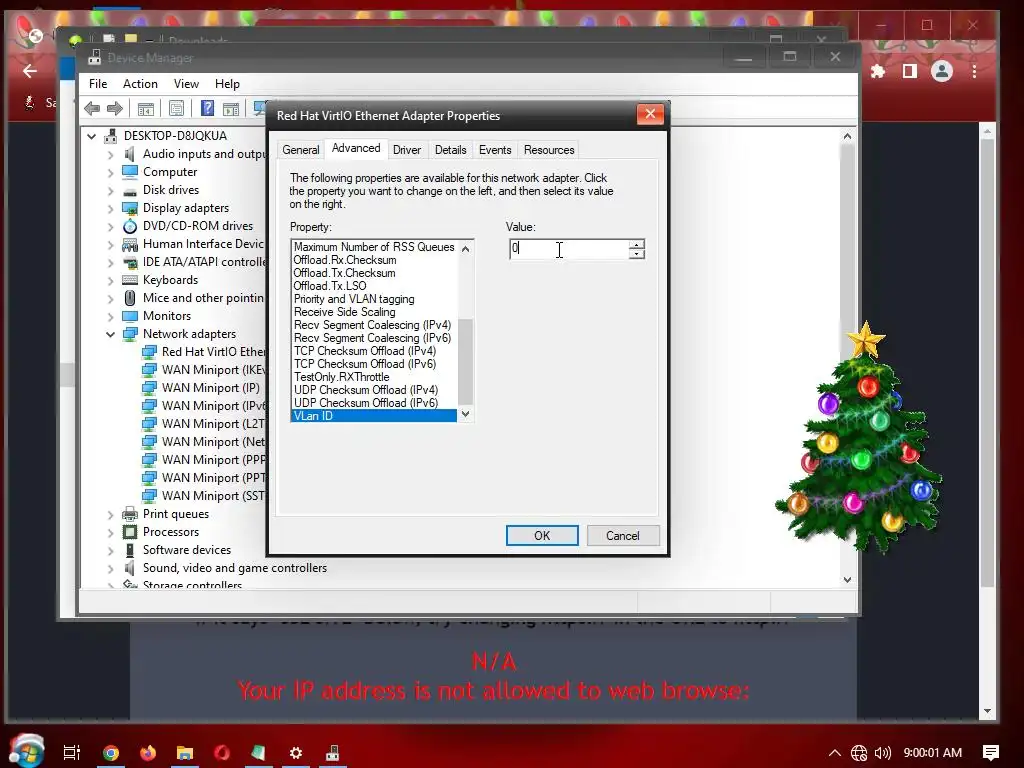The image size is (1024, 768).
Task: Open the Opera browser taskbar icon
Action: [222, 753]
